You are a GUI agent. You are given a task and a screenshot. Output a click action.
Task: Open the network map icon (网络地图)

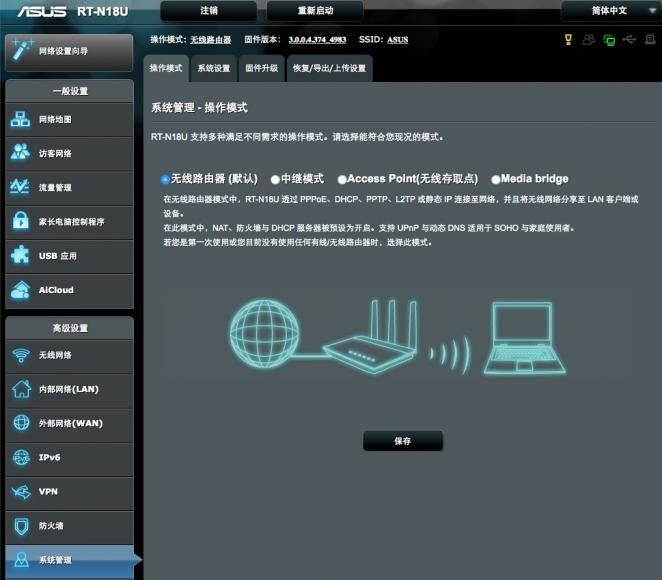[x=20, y=119]
